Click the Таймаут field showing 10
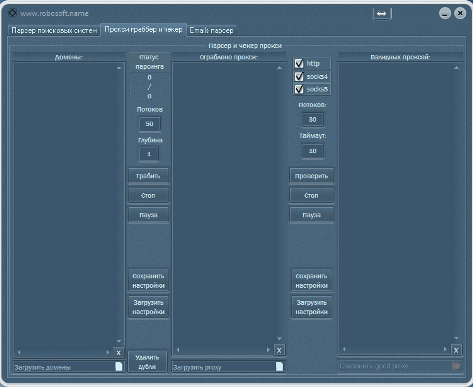473x387 pixels. (x=312, y=151)
